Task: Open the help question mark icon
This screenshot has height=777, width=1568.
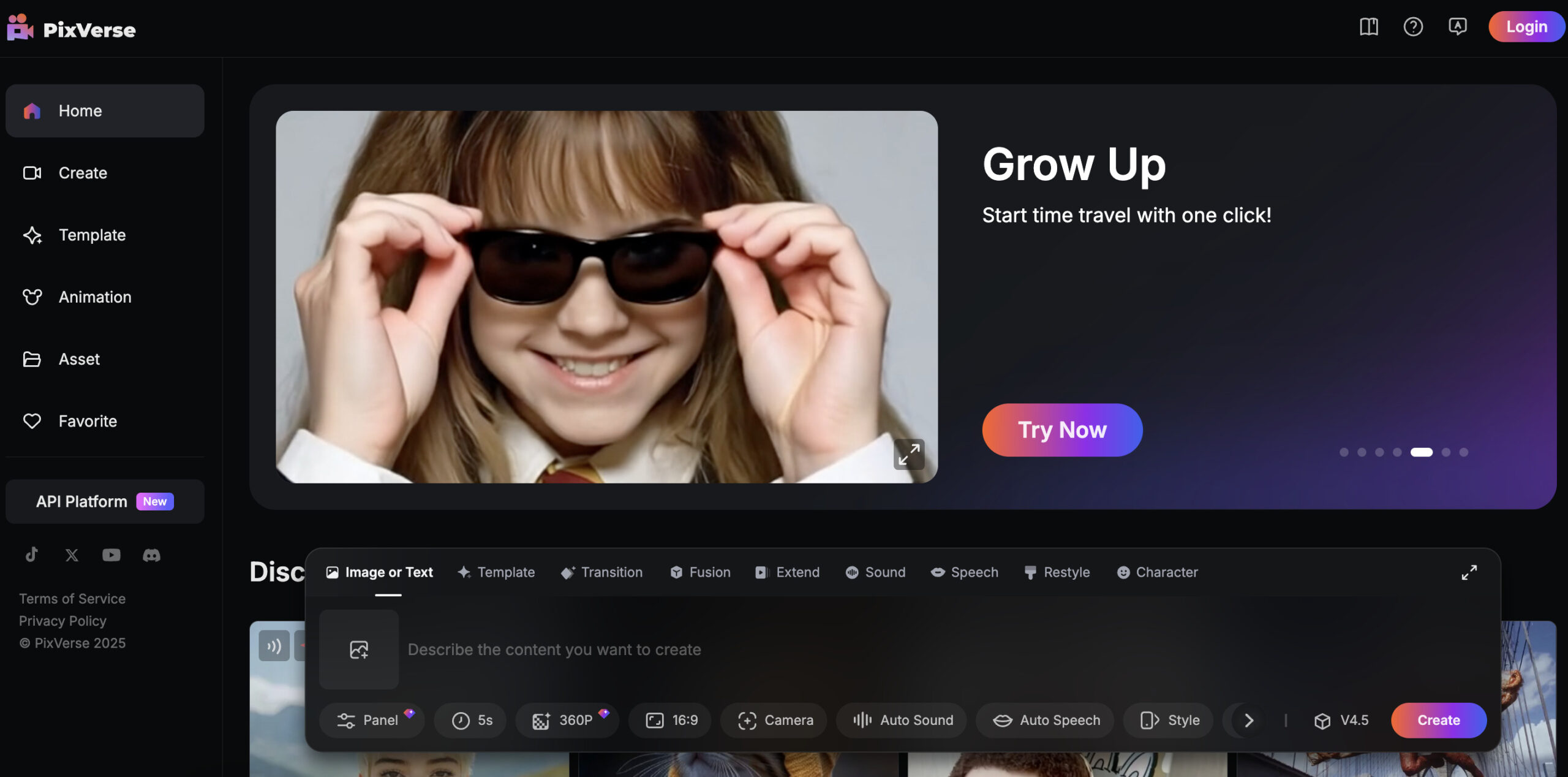Action: click(1413, 27)
